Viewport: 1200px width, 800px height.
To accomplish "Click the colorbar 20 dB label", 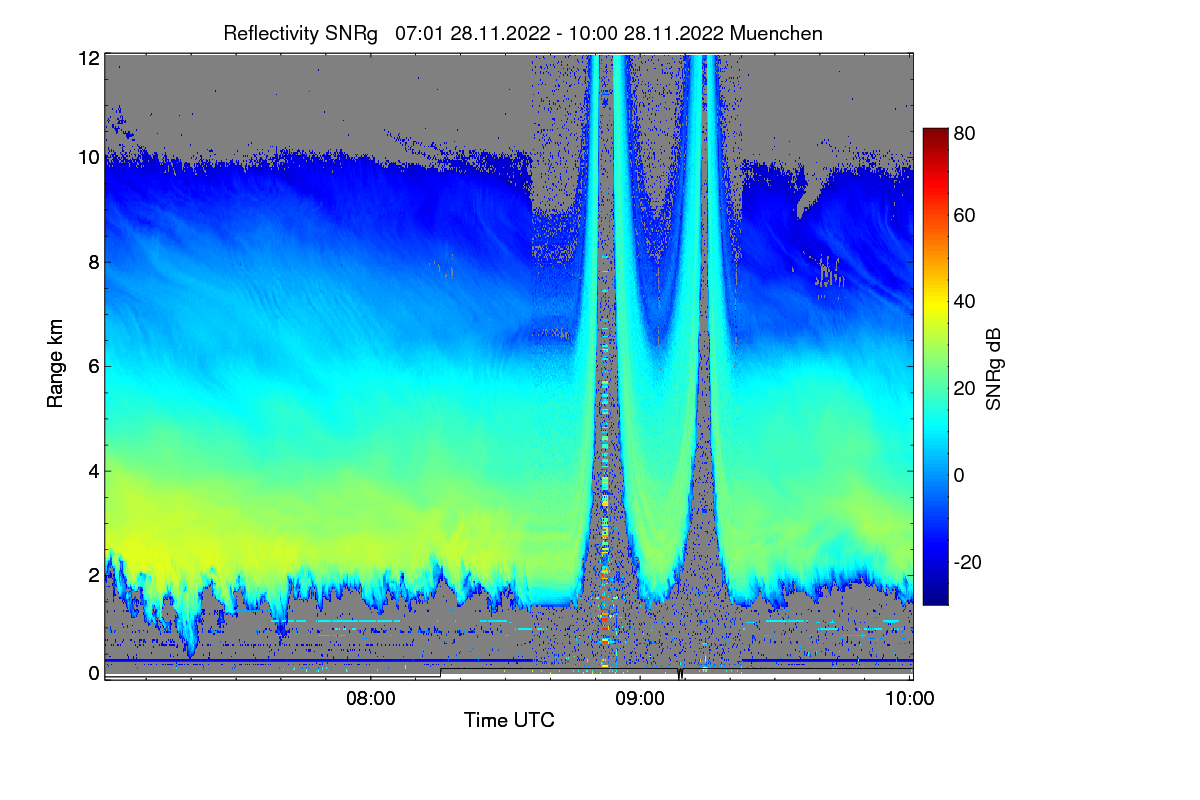I will tap(965, 389).
